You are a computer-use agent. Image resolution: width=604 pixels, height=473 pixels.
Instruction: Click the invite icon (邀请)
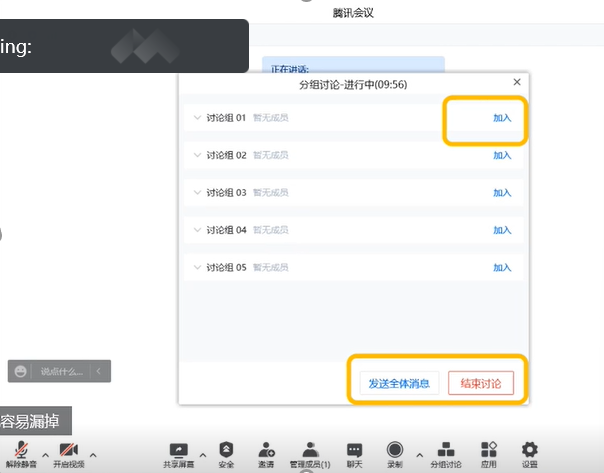[267, 450]
